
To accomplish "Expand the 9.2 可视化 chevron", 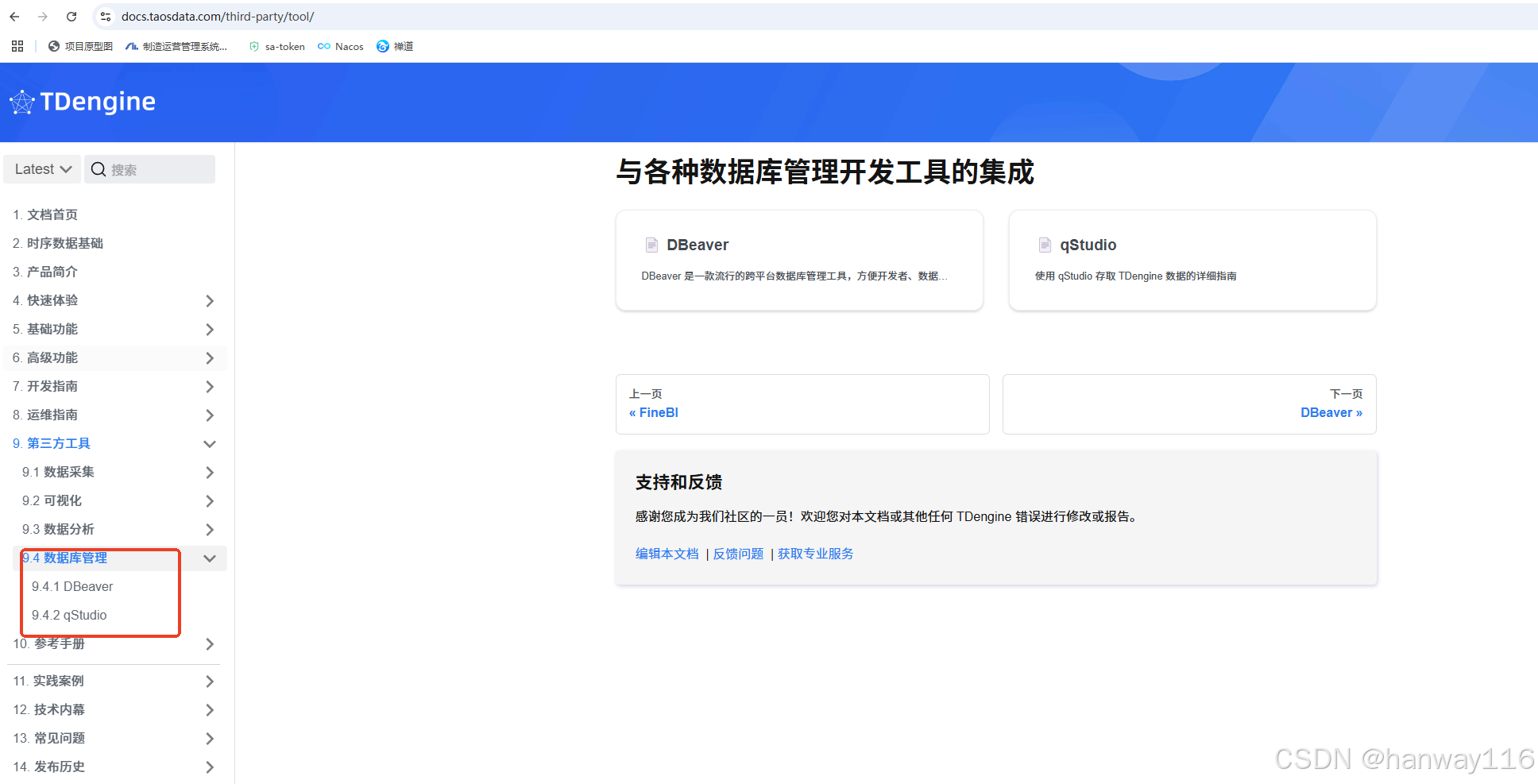I will 210,500.
